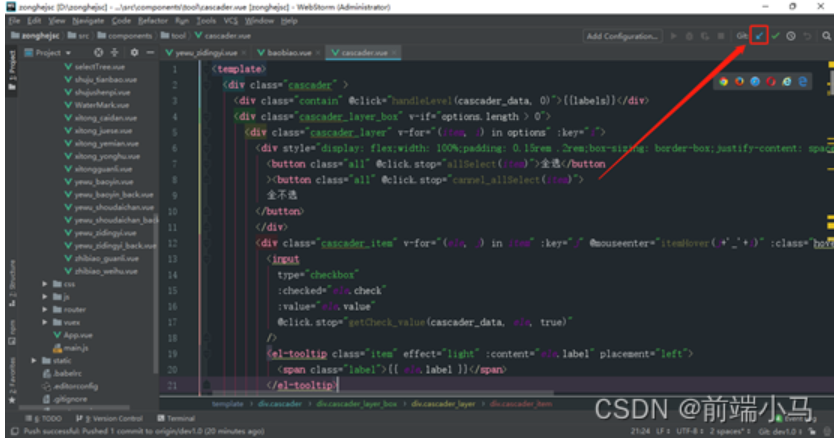Toggle the Structure tool window strip
This screenshot has height=438, width=834.
point(12,283)
